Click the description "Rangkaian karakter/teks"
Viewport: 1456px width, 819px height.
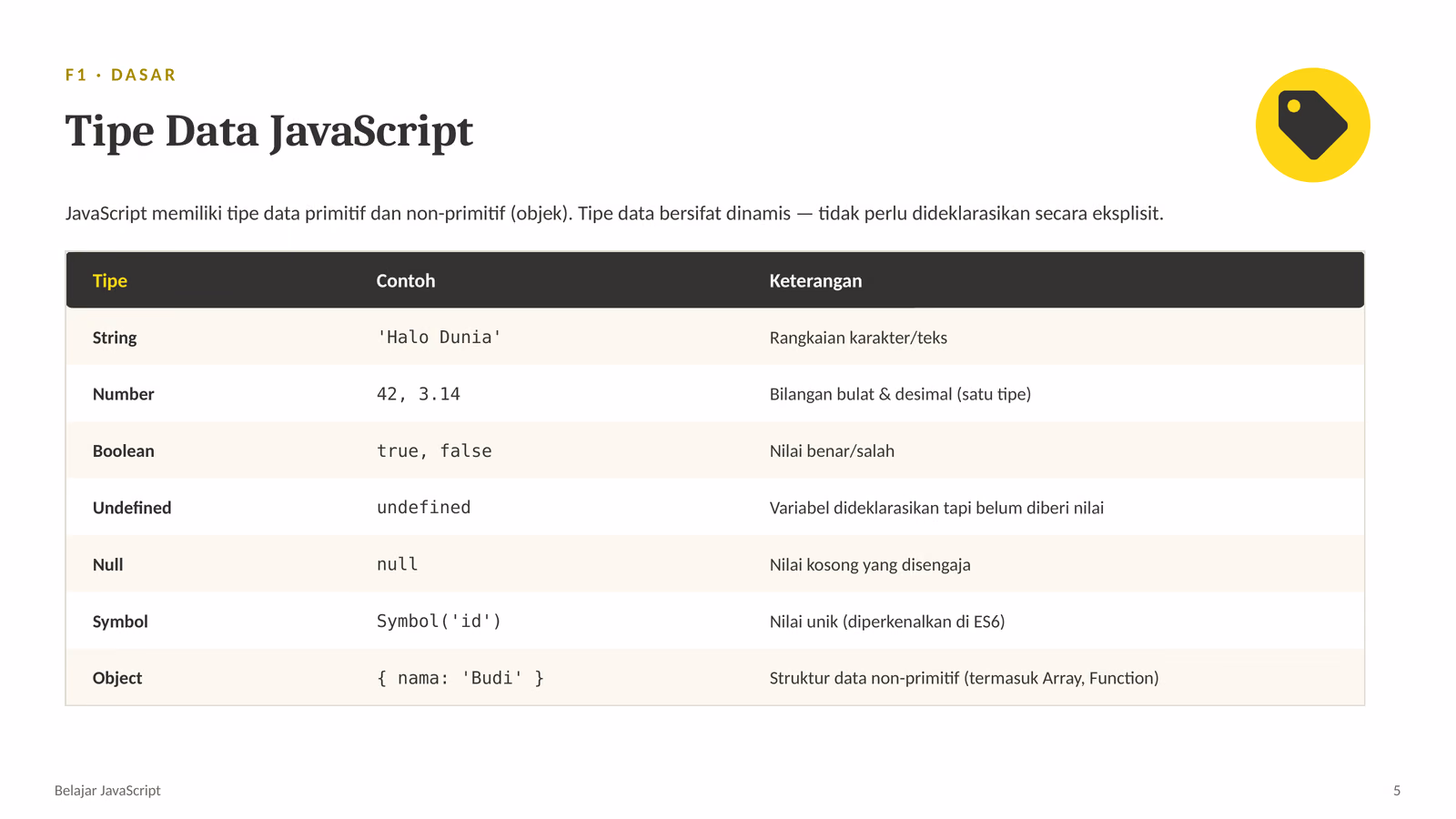(x=858, y=338)
